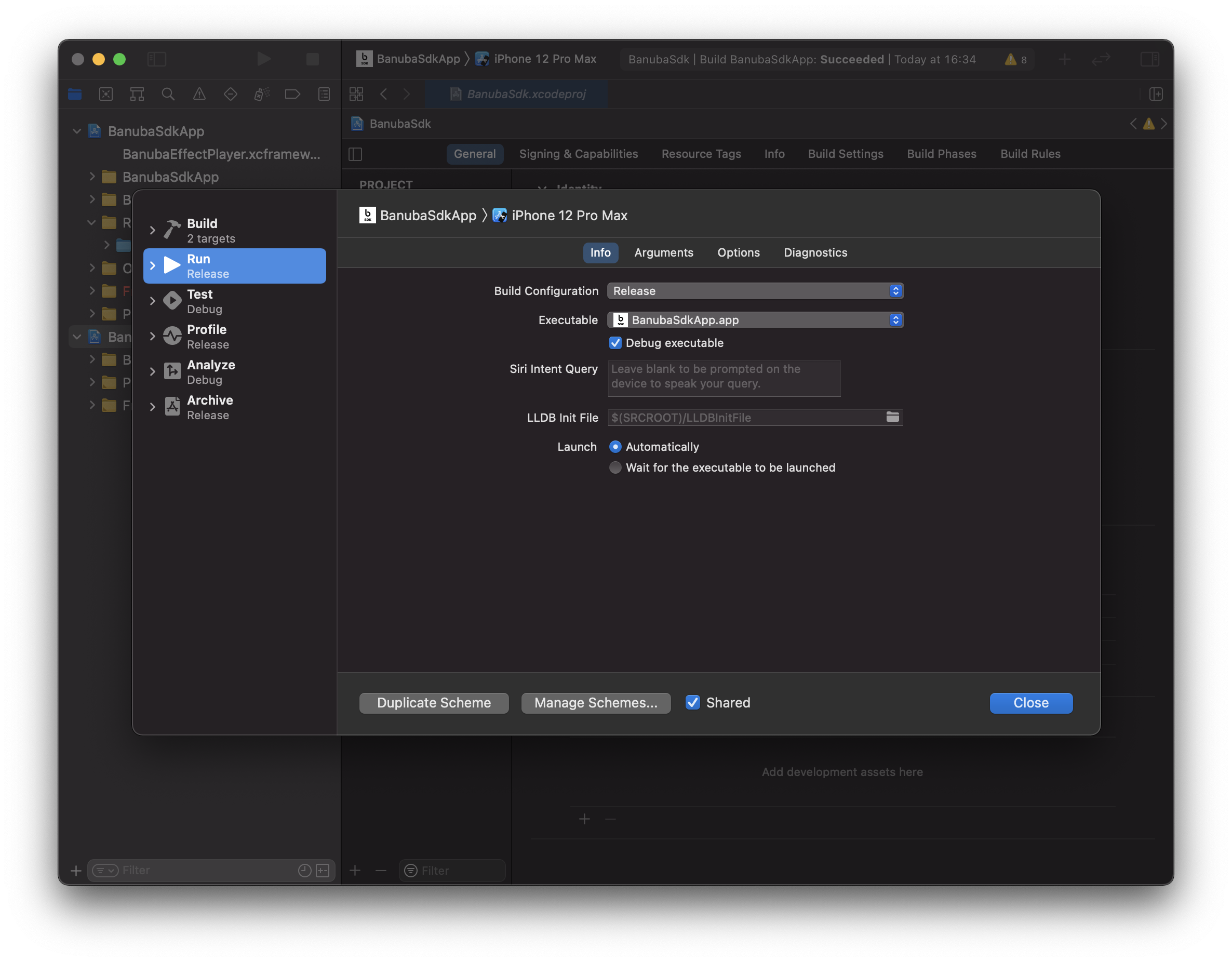Screen dimensions: 1232x962
Task: Expand the Analyze action disclosure chevron
Action: (152, 371)
